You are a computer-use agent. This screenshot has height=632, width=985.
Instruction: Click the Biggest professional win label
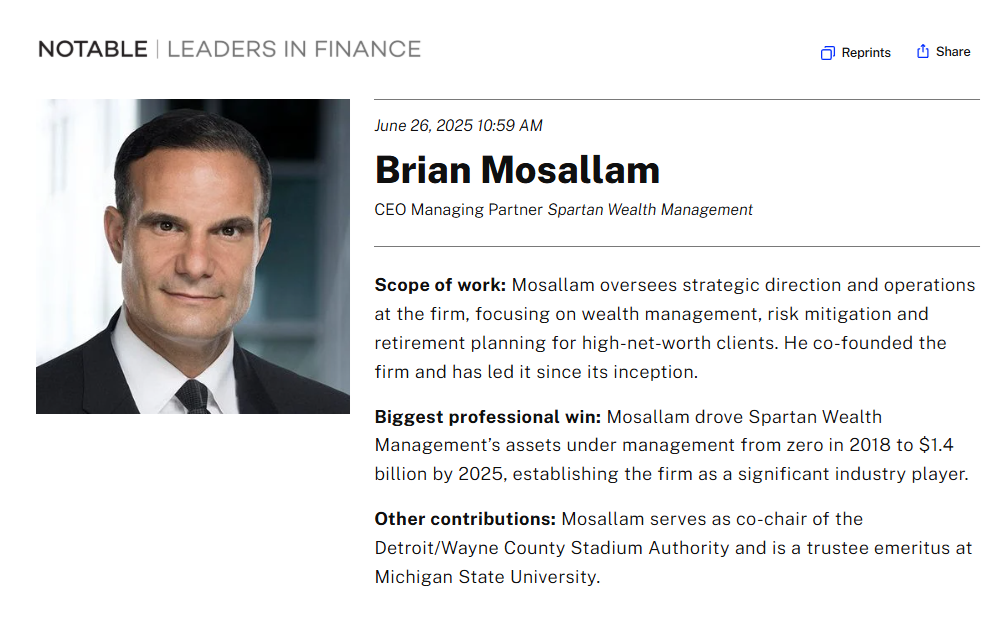(488, 417)
